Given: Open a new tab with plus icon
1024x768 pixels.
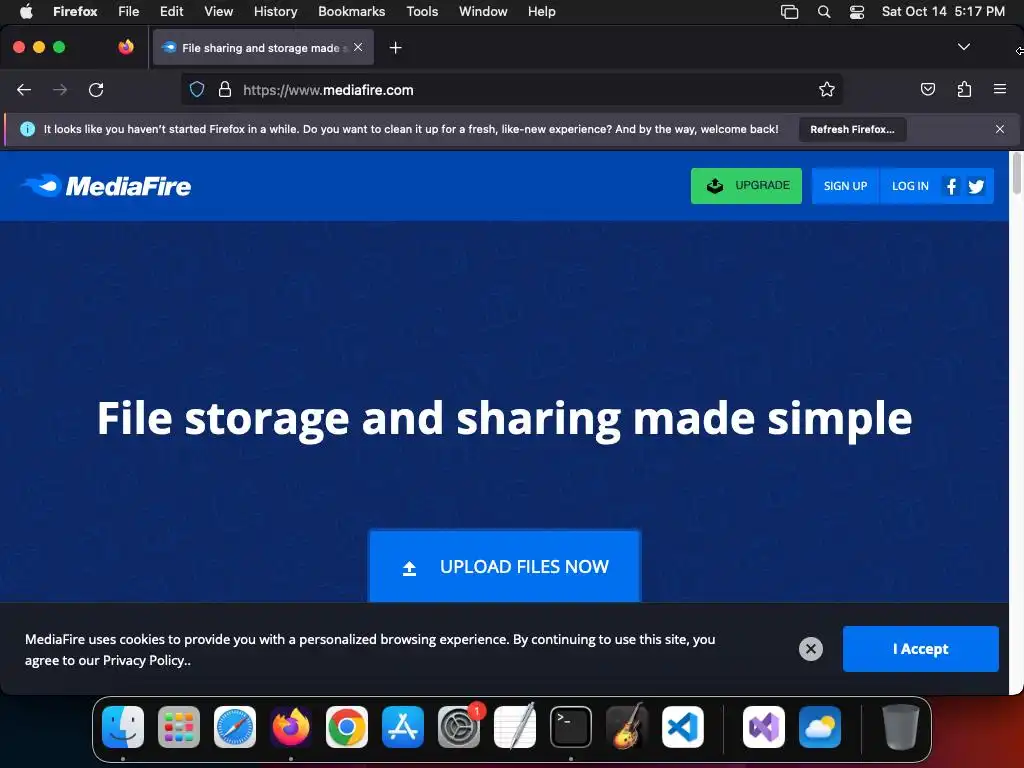Looking at the screenshot, I should (x=395, y=48).
